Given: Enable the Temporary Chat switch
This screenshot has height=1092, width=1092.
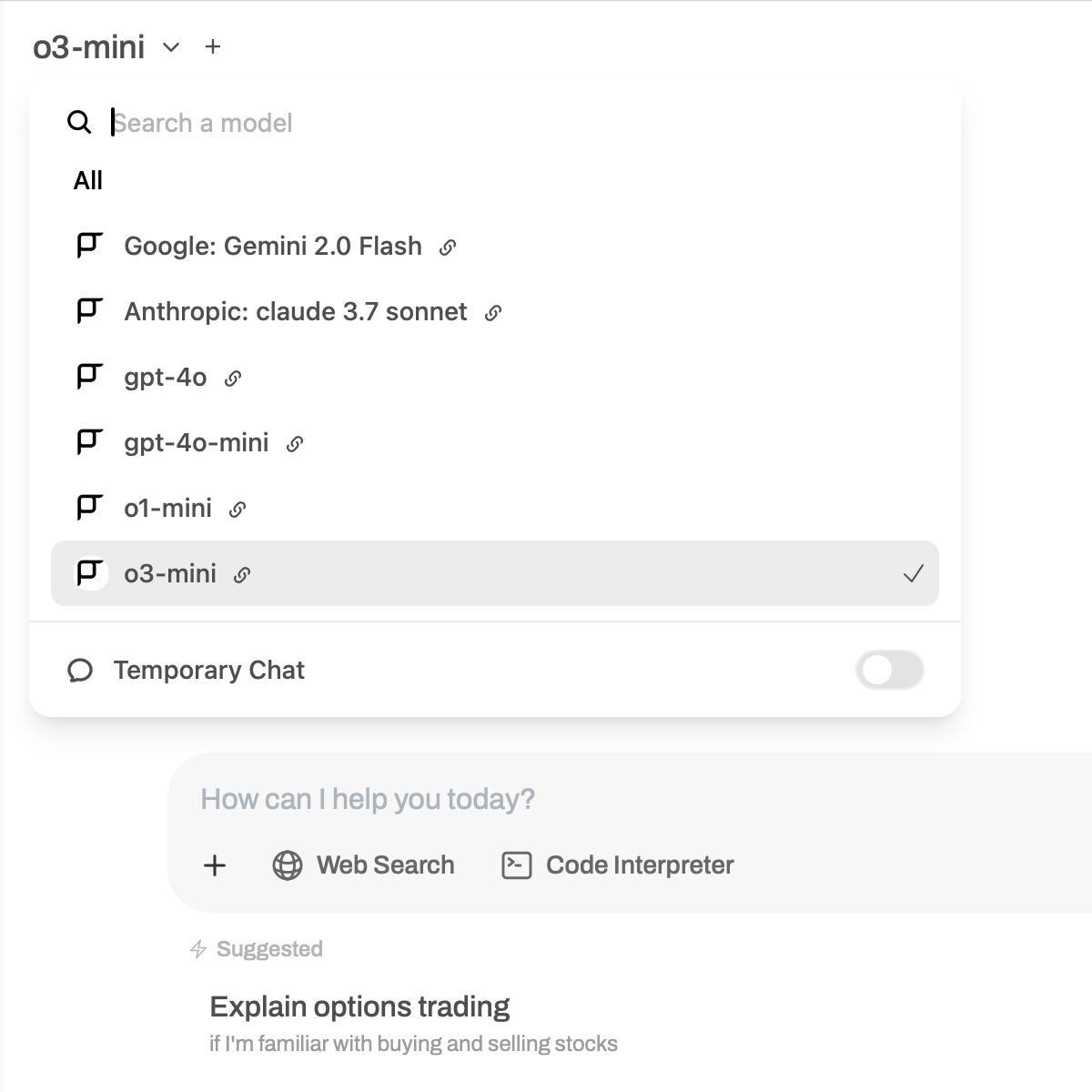Looking at the screenshot, I should tap(889, 671).
